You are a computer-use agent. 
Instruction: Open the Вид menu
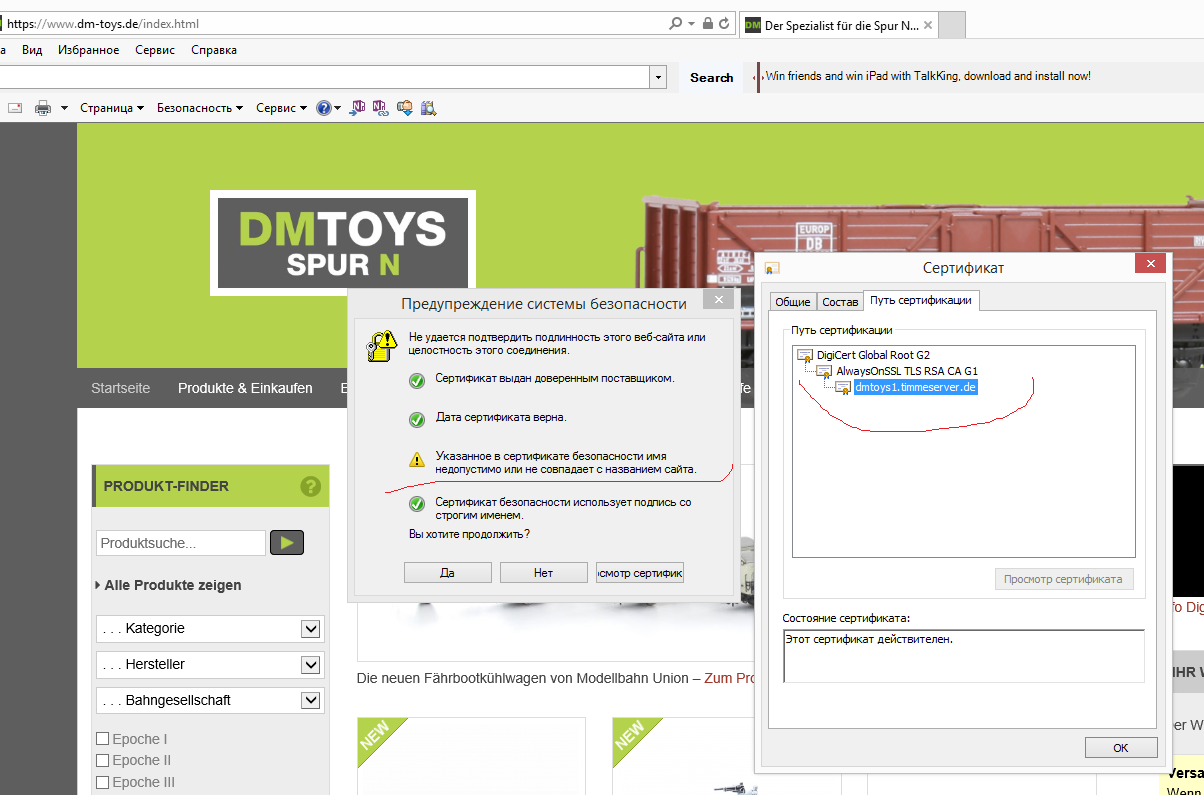[x=32, y=49]
